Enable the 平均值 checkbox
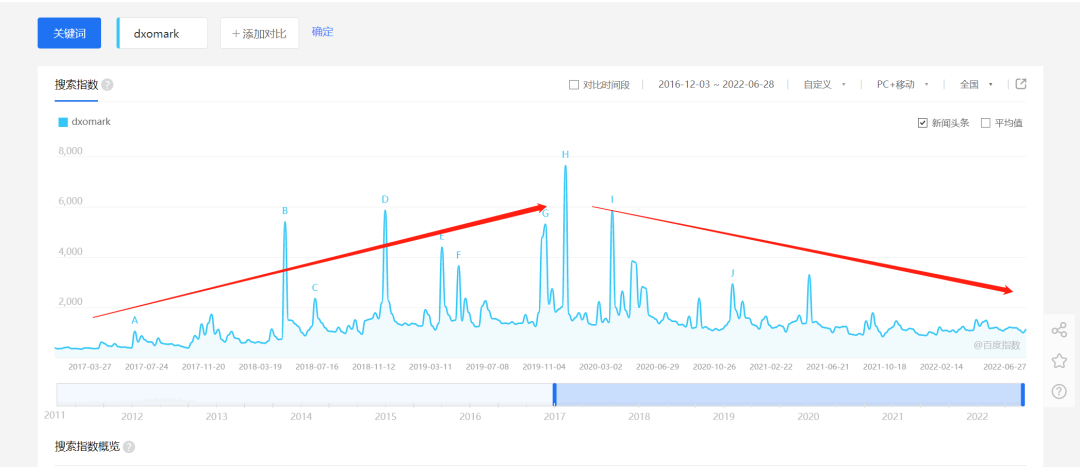This screenshot has width=1080, height=467. (986, 123)
